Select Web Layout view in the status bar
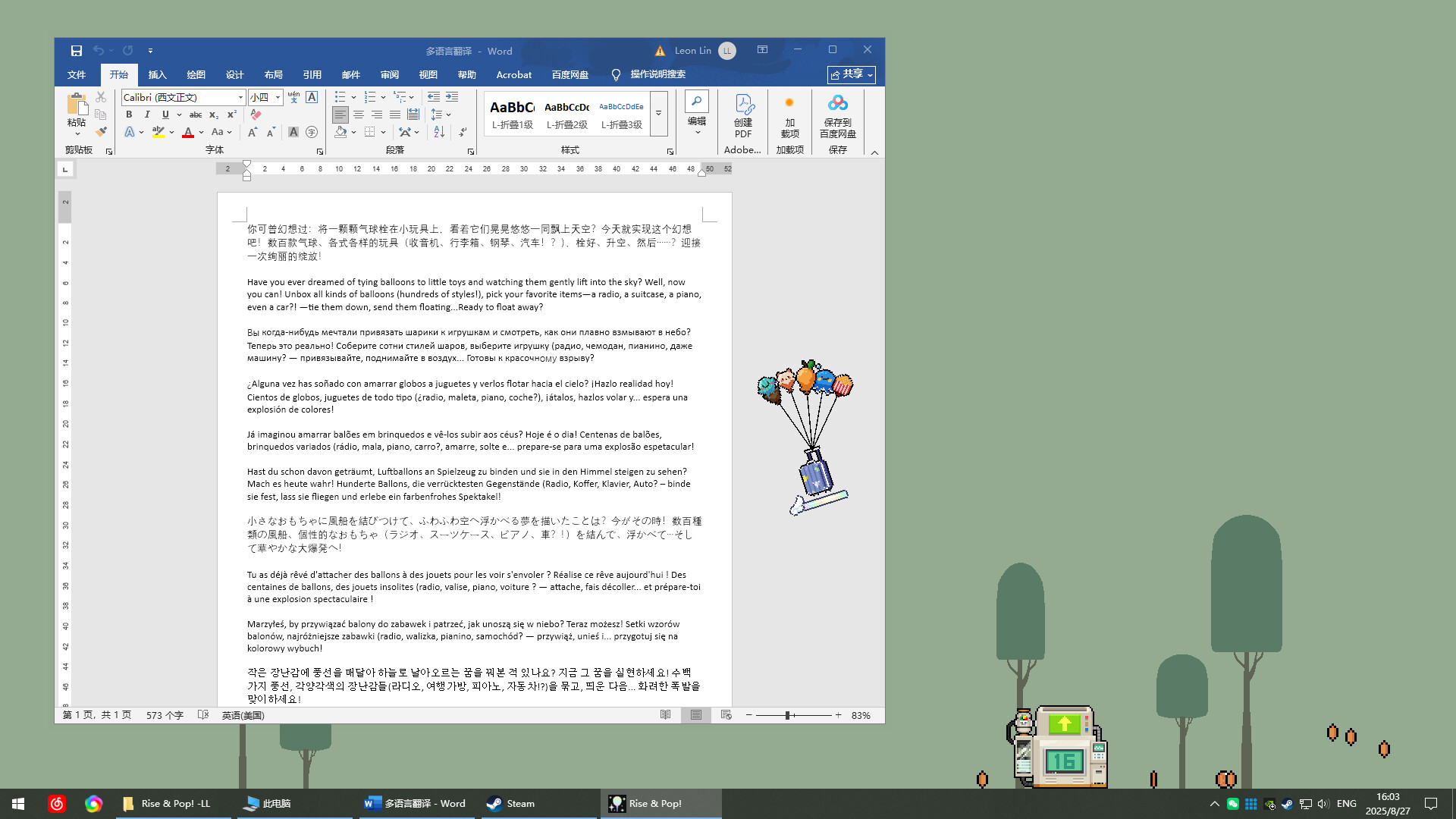Screen dimensions: 1456x819 point(726,714)
